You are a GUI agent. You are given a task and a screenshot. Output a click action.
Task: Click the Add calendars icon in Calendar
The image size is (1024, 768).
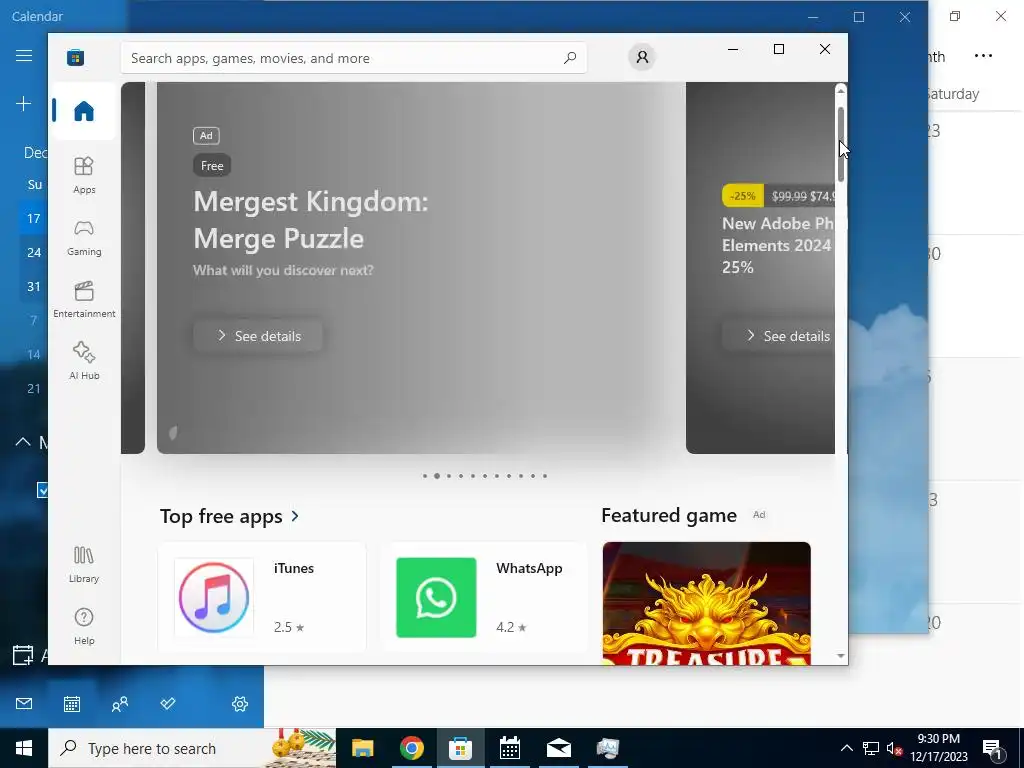click(x=23, y=655)
